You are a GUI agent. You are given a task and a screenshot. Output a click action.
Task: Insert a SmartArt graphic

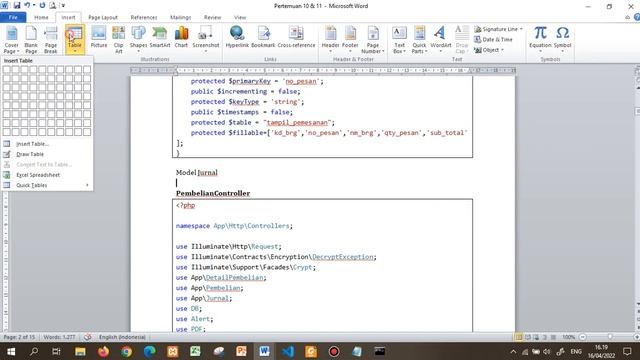coord(160,38)
